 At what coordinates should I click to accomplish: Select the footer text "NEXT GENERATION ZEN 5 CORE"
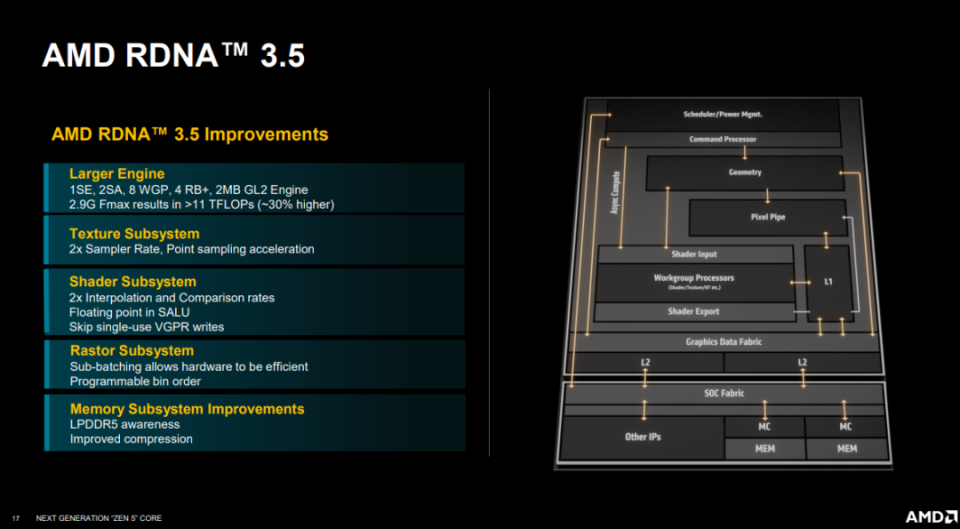tap(99, 518)
